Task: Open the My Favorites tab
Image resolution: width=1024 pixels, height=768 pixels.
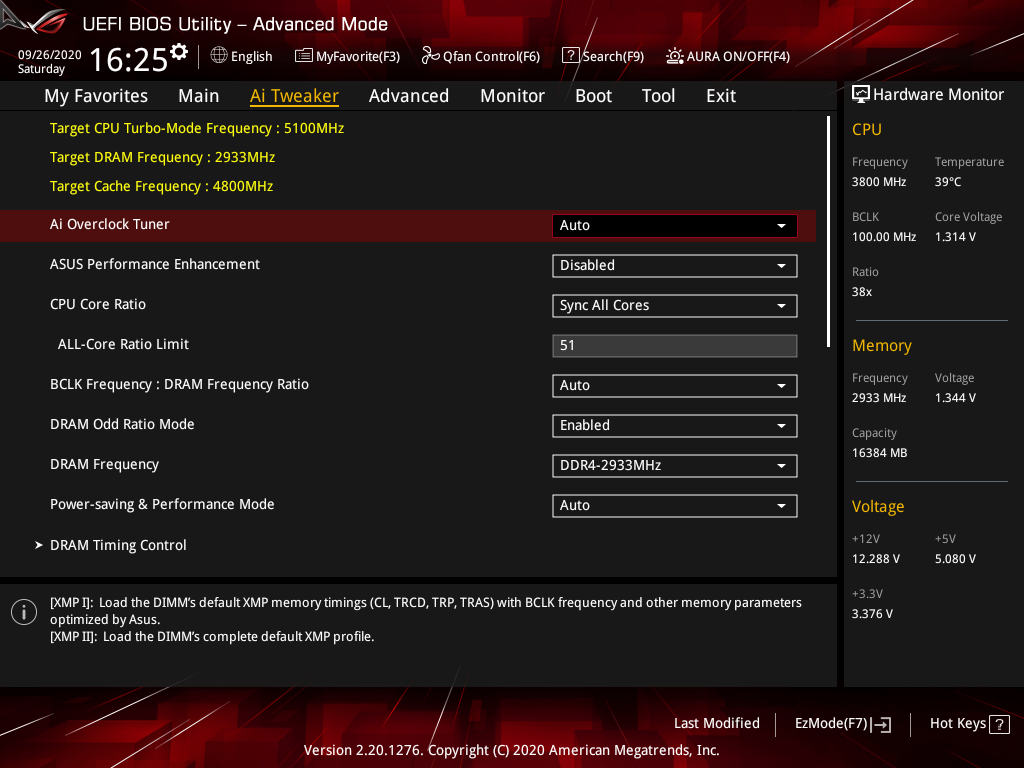Action: tap(96, 96)
